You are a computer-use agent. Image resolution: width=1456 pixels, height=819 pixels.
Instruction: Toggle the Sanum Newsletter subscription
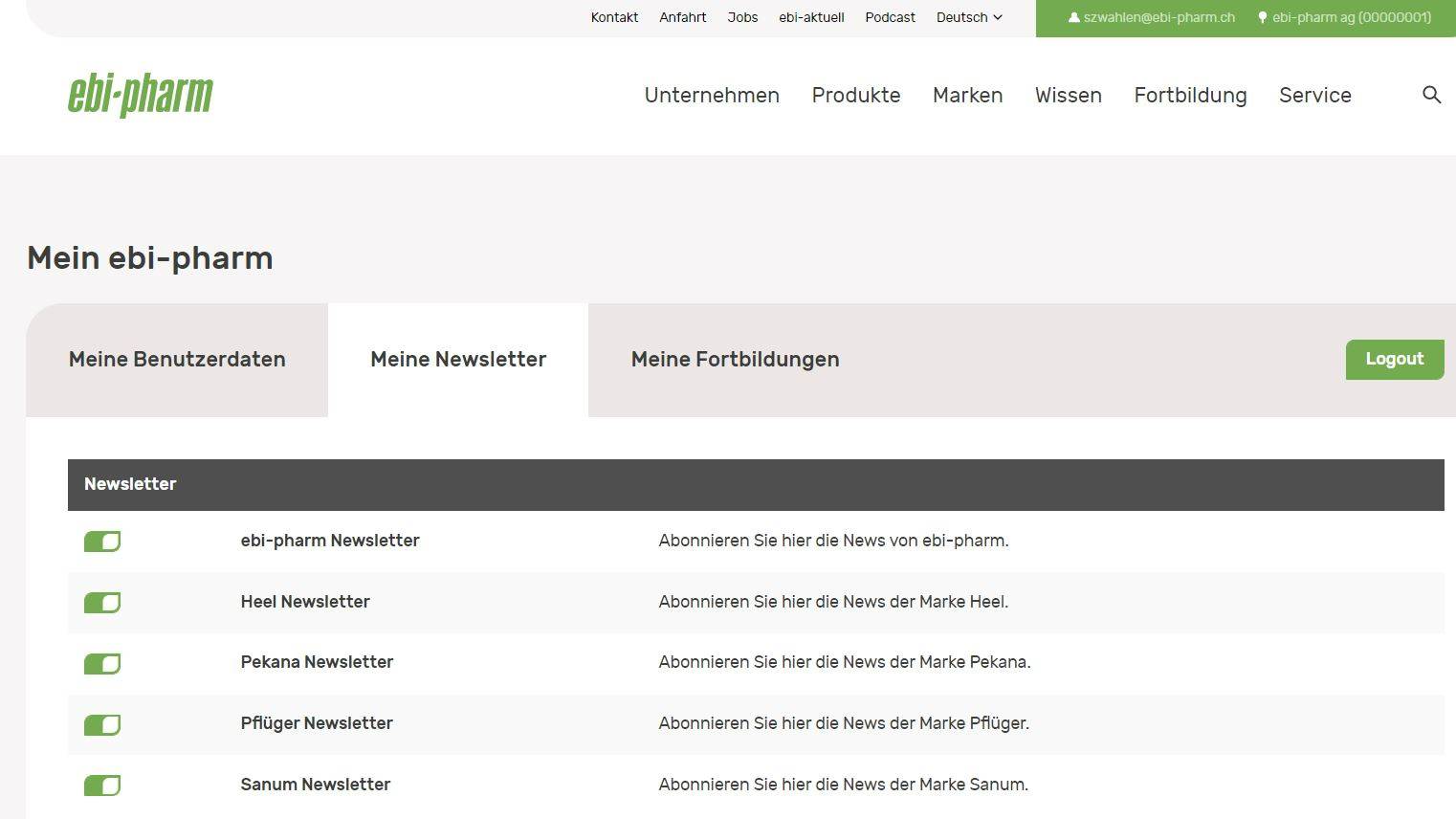click(x=102, y=786)
